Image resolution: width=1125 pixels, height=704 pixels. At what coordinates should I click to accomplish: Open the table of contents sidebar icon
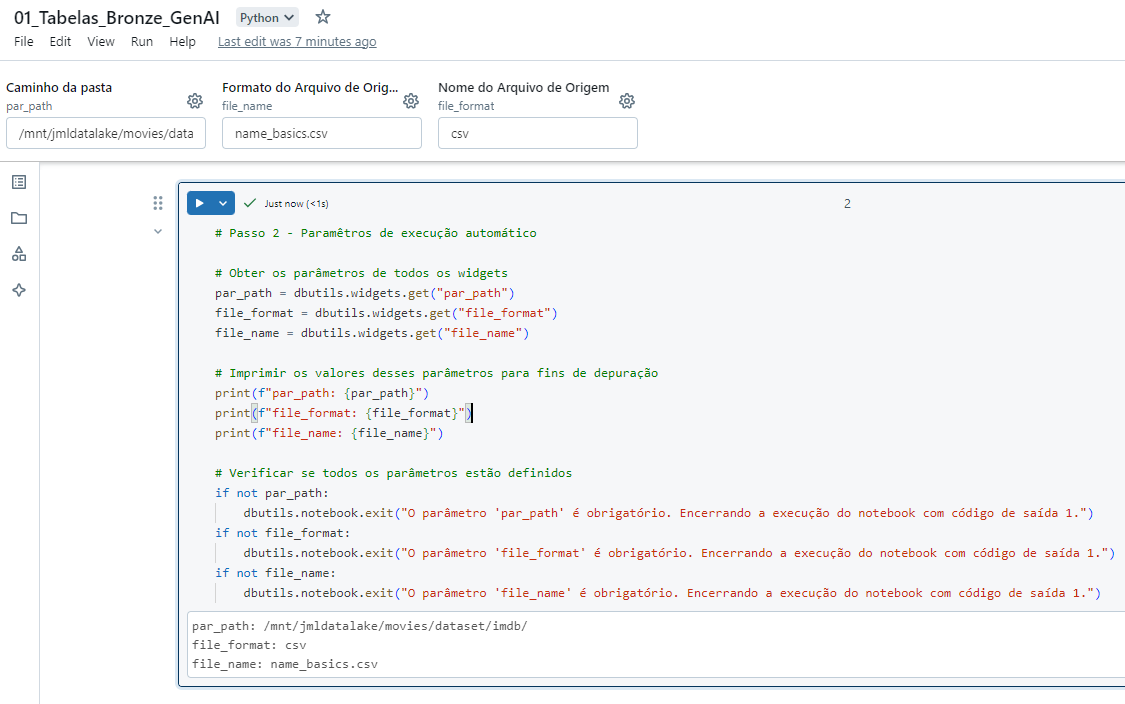tap(19, 182)
